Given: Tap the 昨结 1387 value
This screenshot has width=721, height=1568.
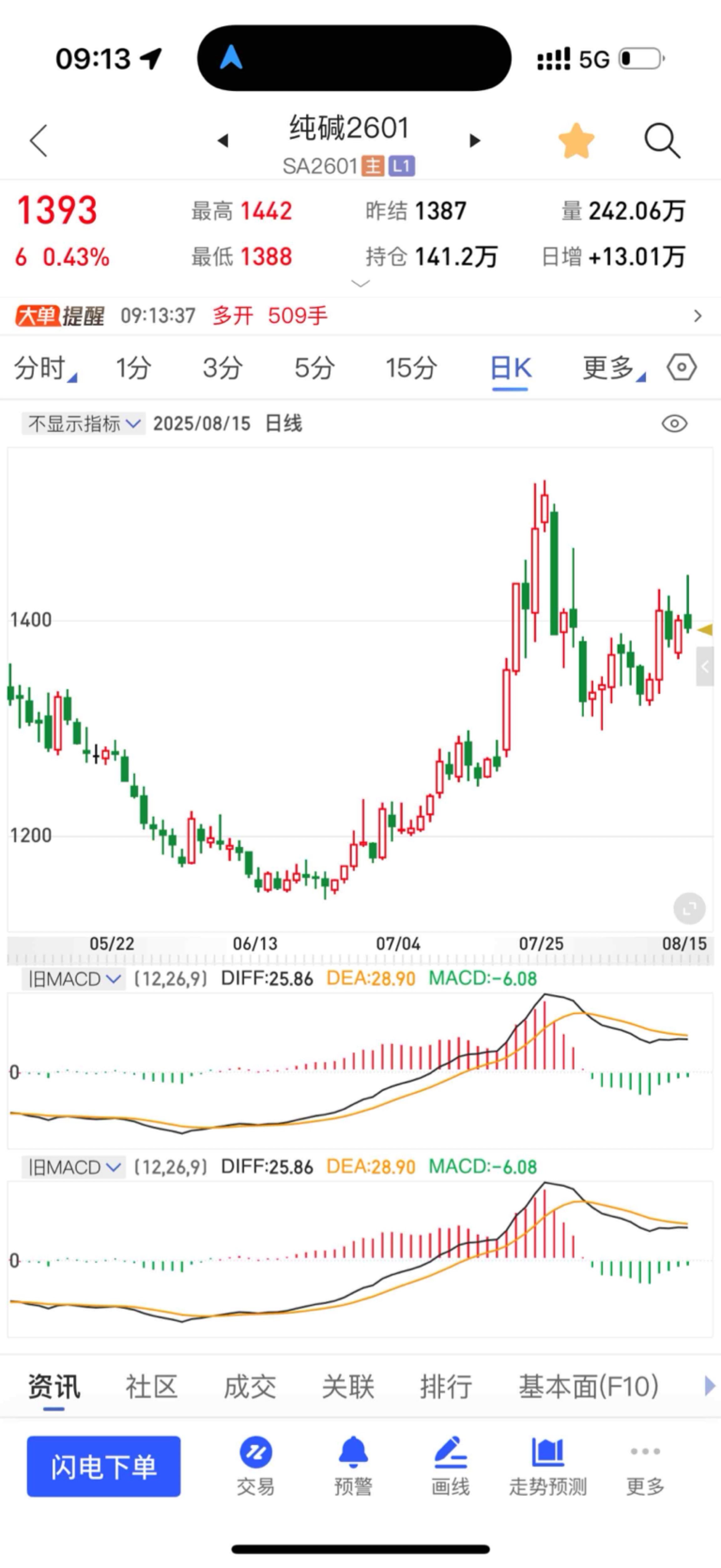Looking at the screenshot, I should pos(441,211).
